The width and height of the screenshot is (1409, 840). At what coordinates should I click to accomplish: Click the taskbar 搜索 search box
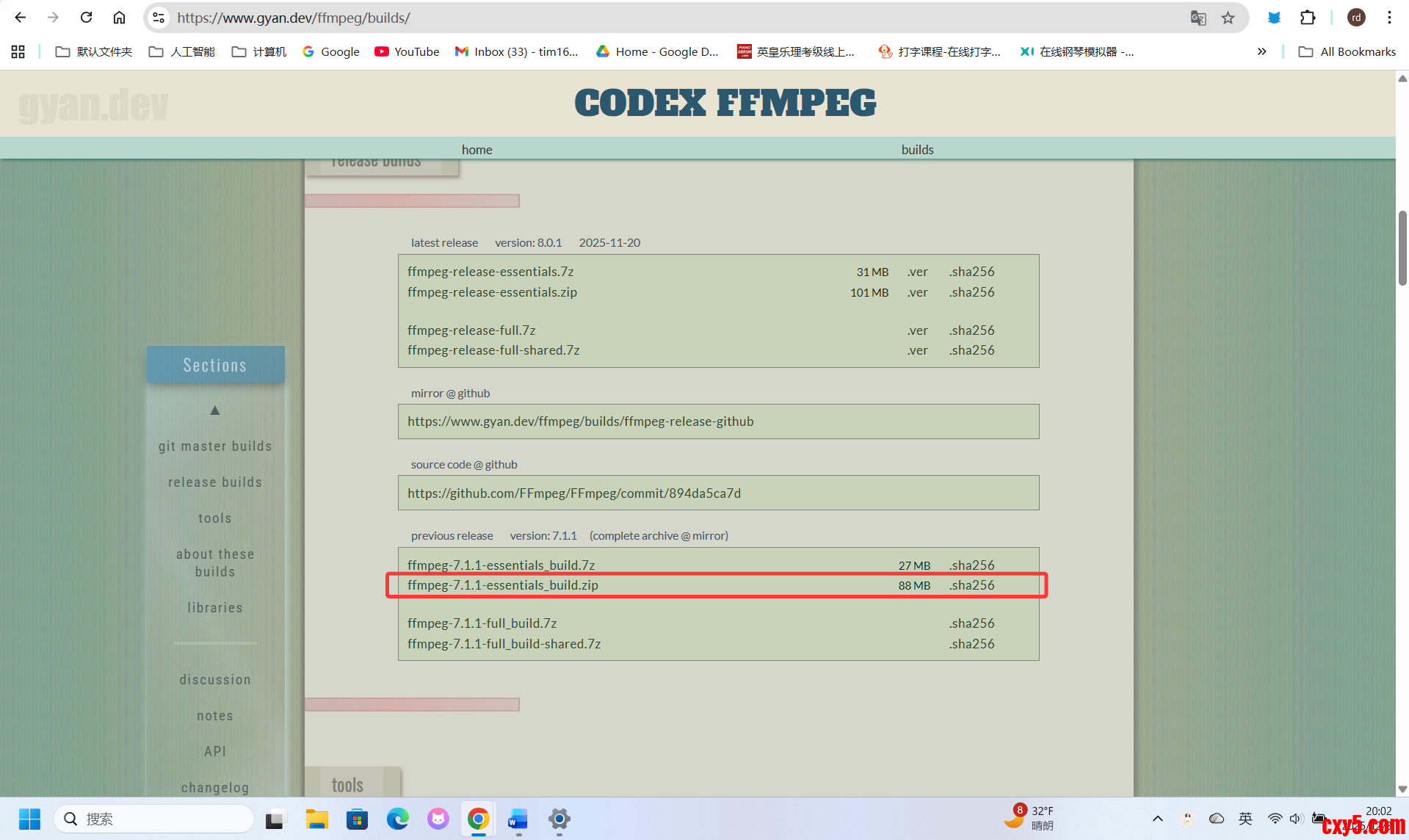(x=154, y=819)
